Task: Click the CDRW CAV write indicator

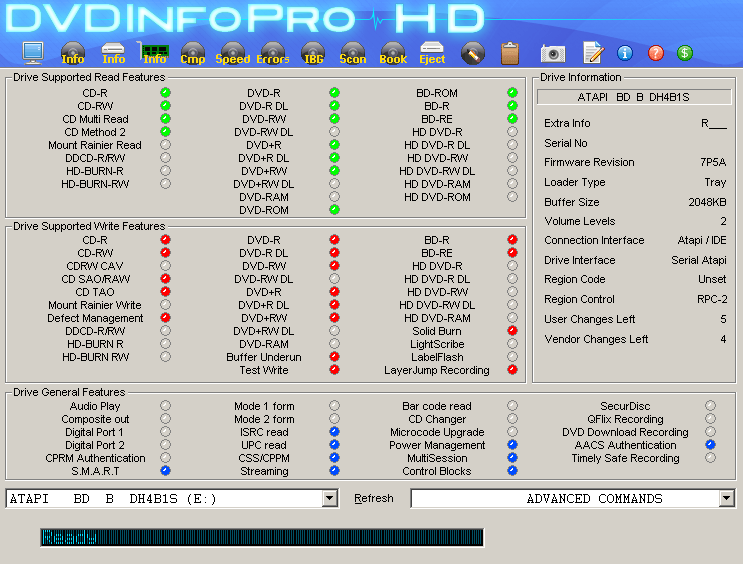Action: click(x=165, y=265)
